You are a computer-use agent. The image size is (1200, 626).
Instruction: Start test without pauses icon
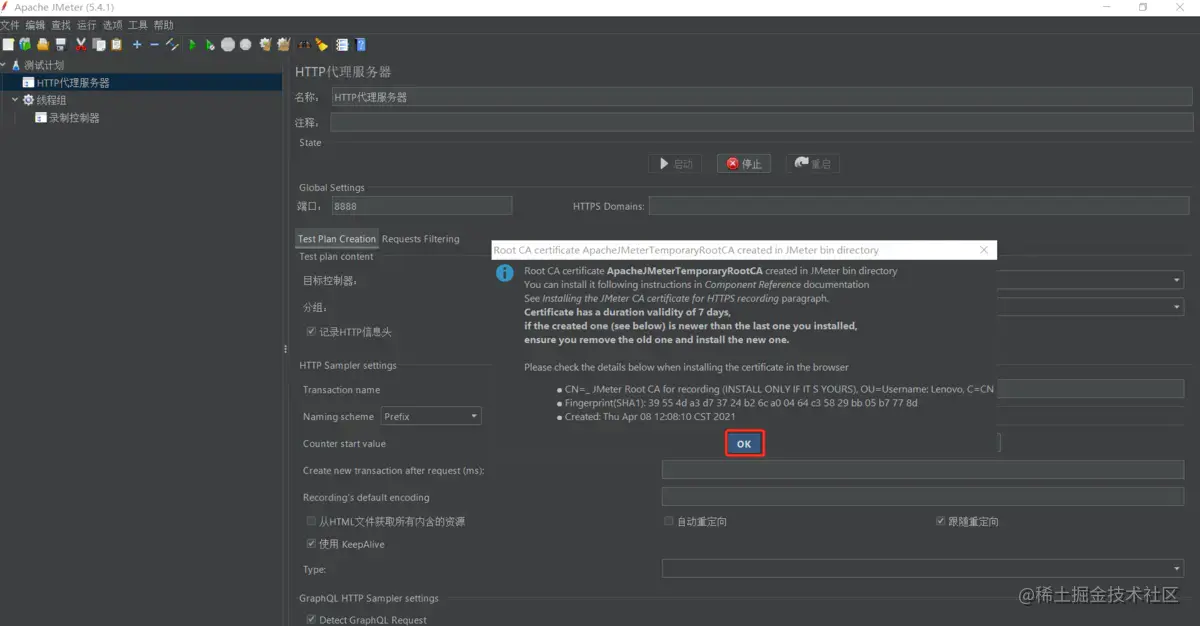click(x=209, y=44)
